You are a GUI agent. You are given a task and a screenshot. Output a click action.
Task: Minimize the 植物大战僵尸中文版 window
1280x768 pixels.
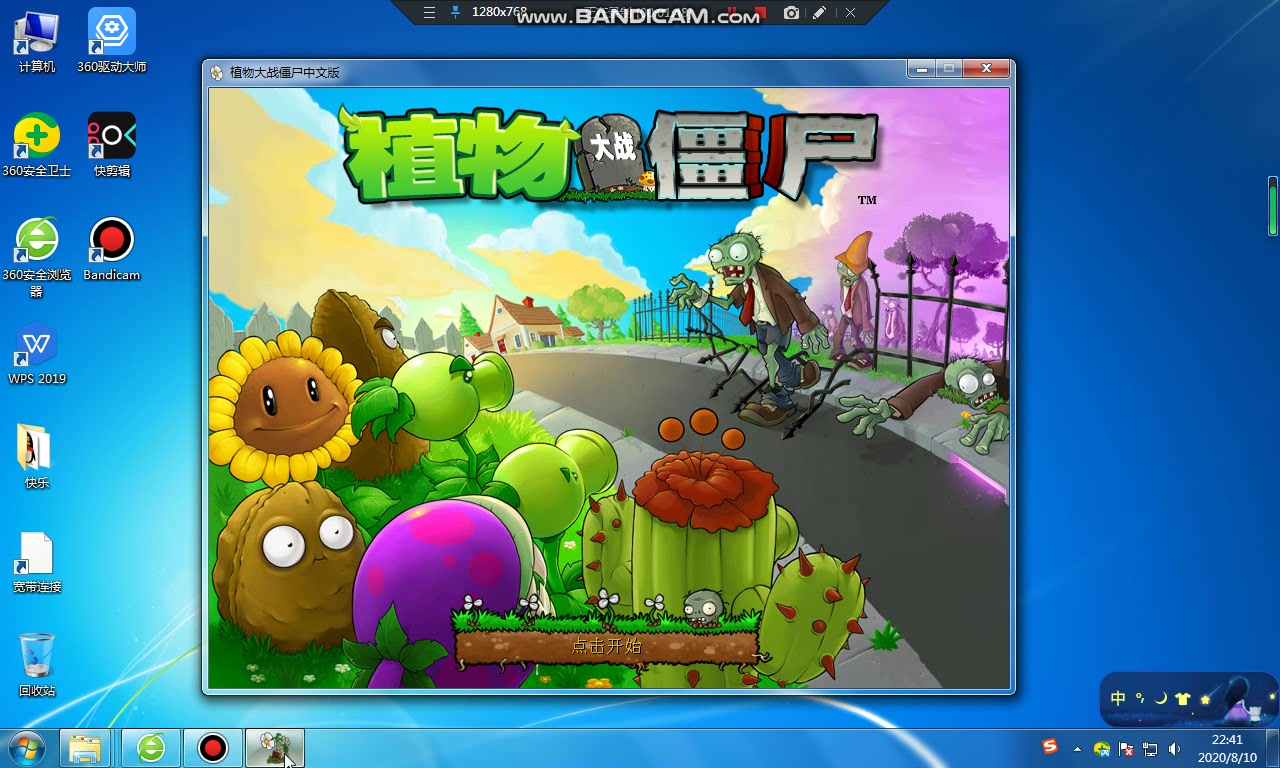[x=920, y=68]
